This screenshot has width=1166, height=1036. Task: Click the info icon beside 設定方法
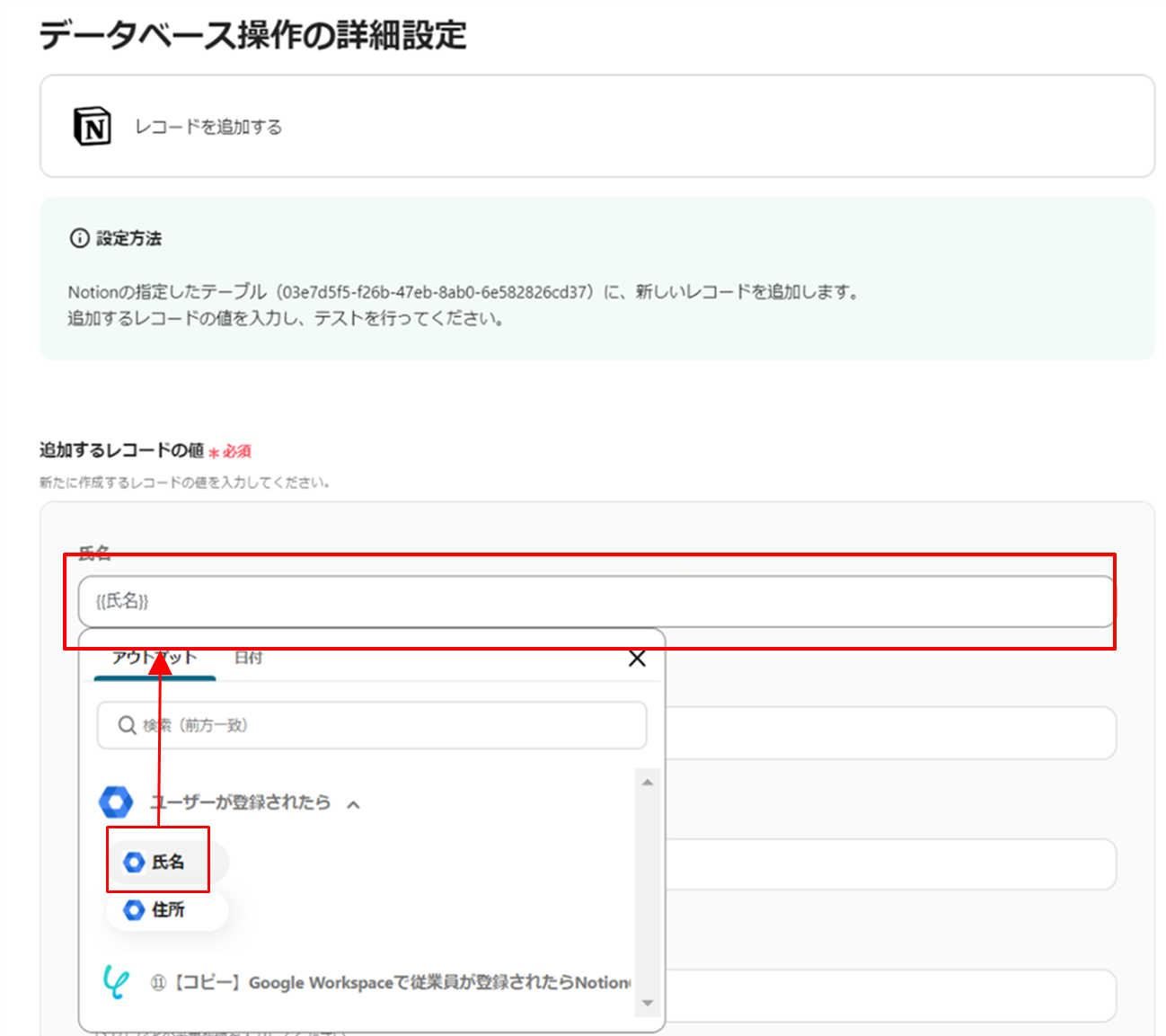click(79, 238)
